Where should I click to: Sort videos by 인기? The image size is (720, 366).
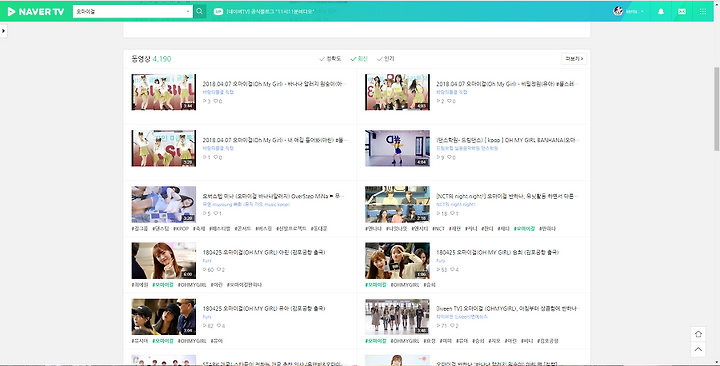point(386,59)
